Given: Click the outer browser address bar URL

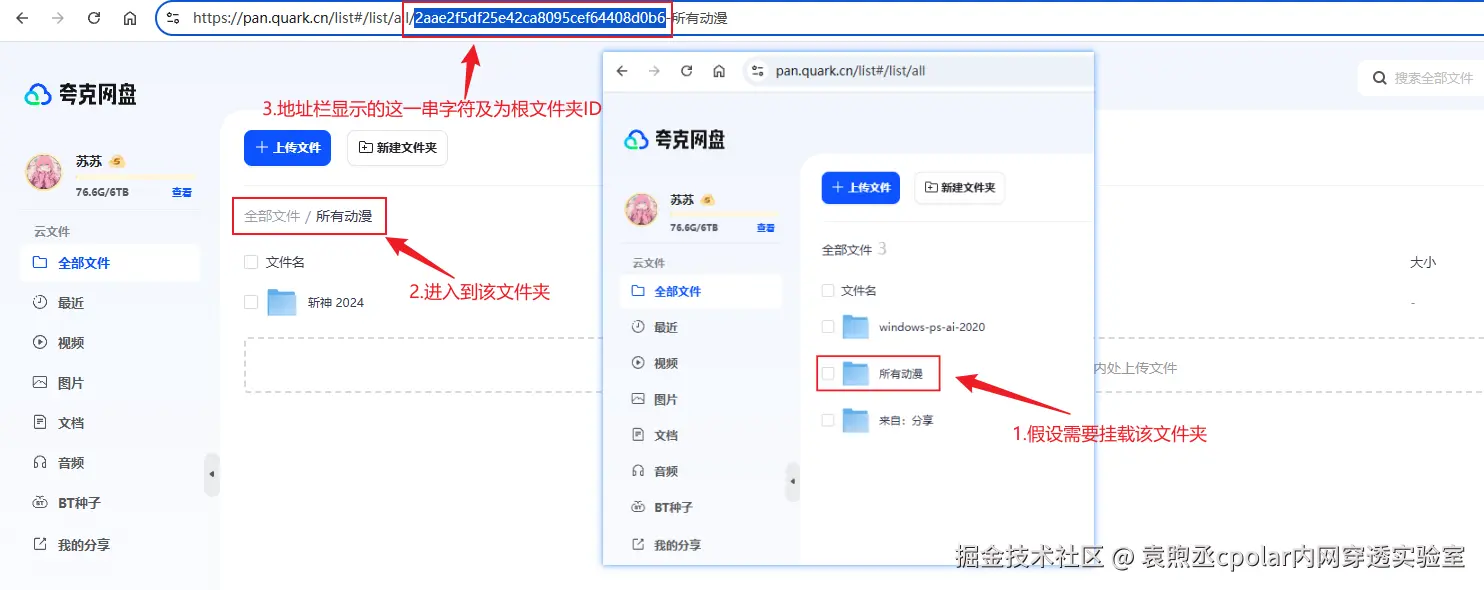Looking at the screenshot, I should pos(460,18).
